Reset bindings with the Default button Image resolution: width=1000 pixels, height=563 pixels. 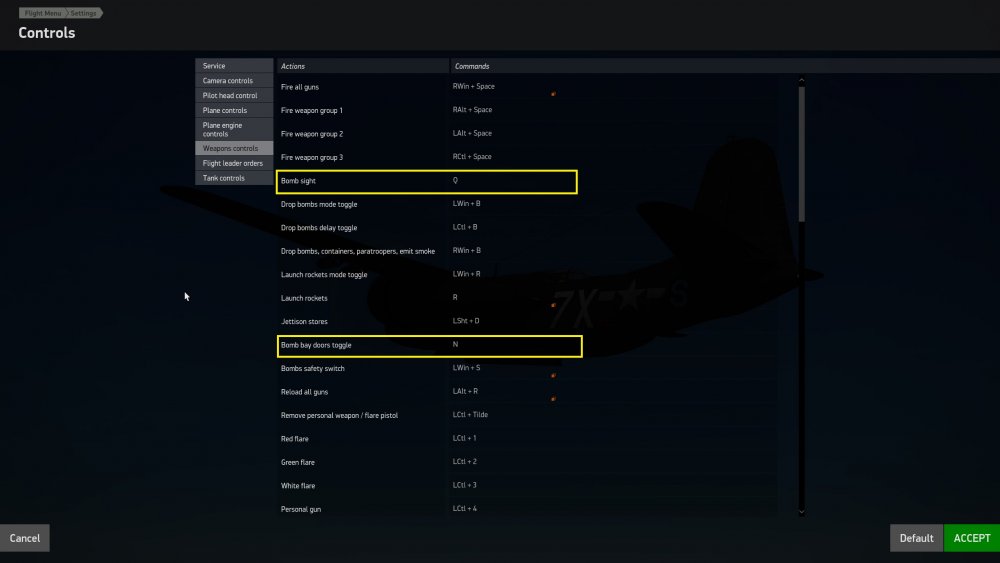(x=916, y=538)
